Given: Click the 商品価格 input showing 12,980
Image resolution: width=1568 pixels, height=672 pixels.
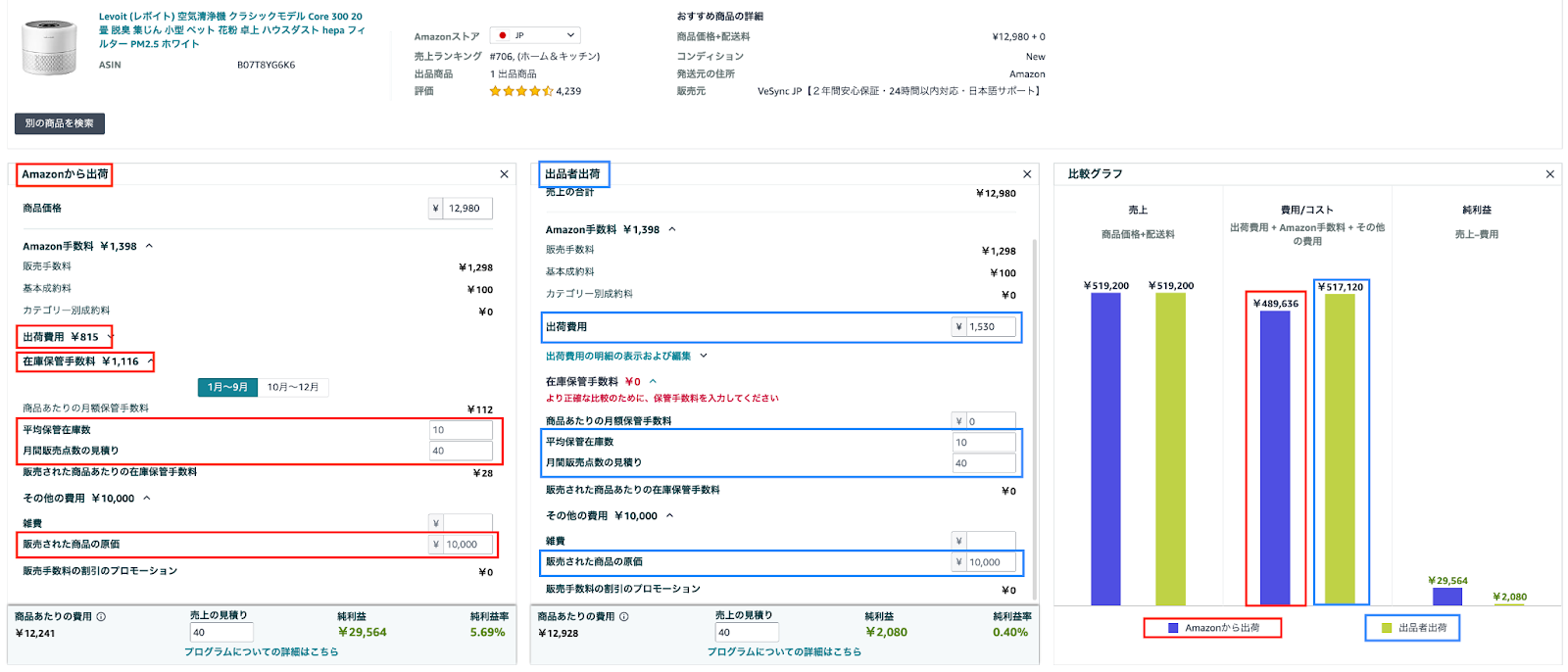Looking at the screenshot, I should [x=461, y=209].
